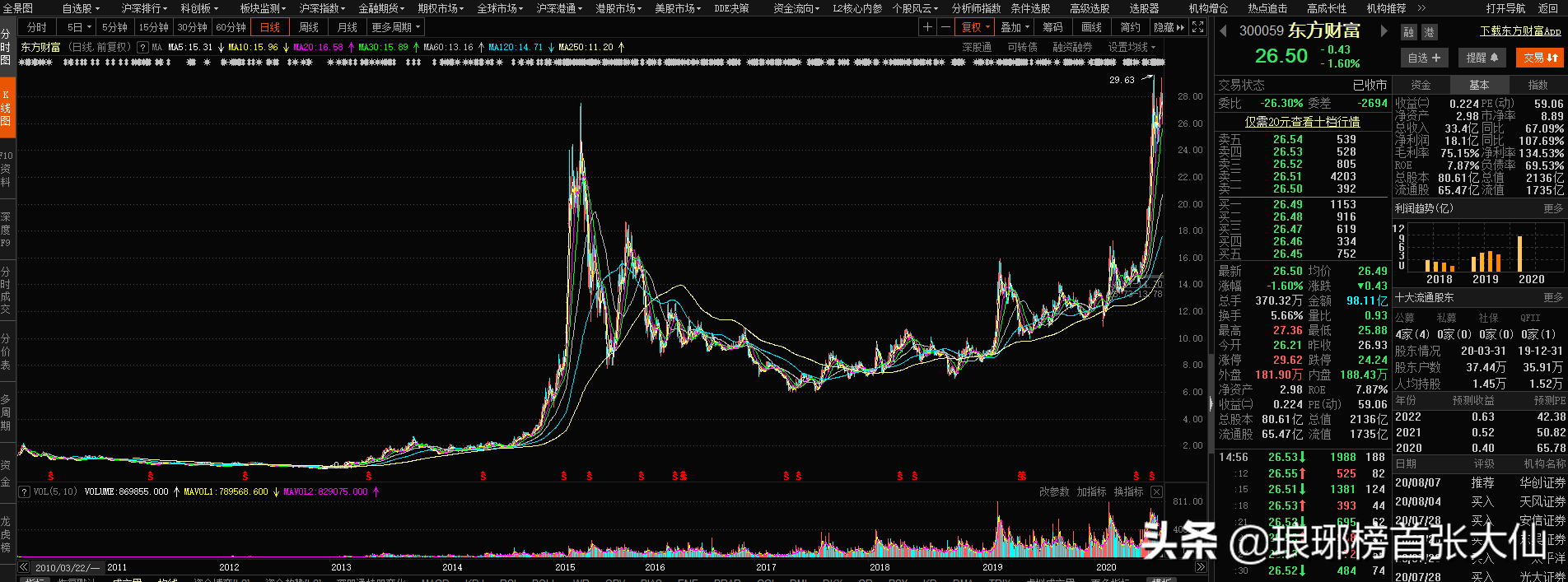Open 多周期 in the left sidebar
This screenshot has height=582, width=1568.
[x=6, y=412]
